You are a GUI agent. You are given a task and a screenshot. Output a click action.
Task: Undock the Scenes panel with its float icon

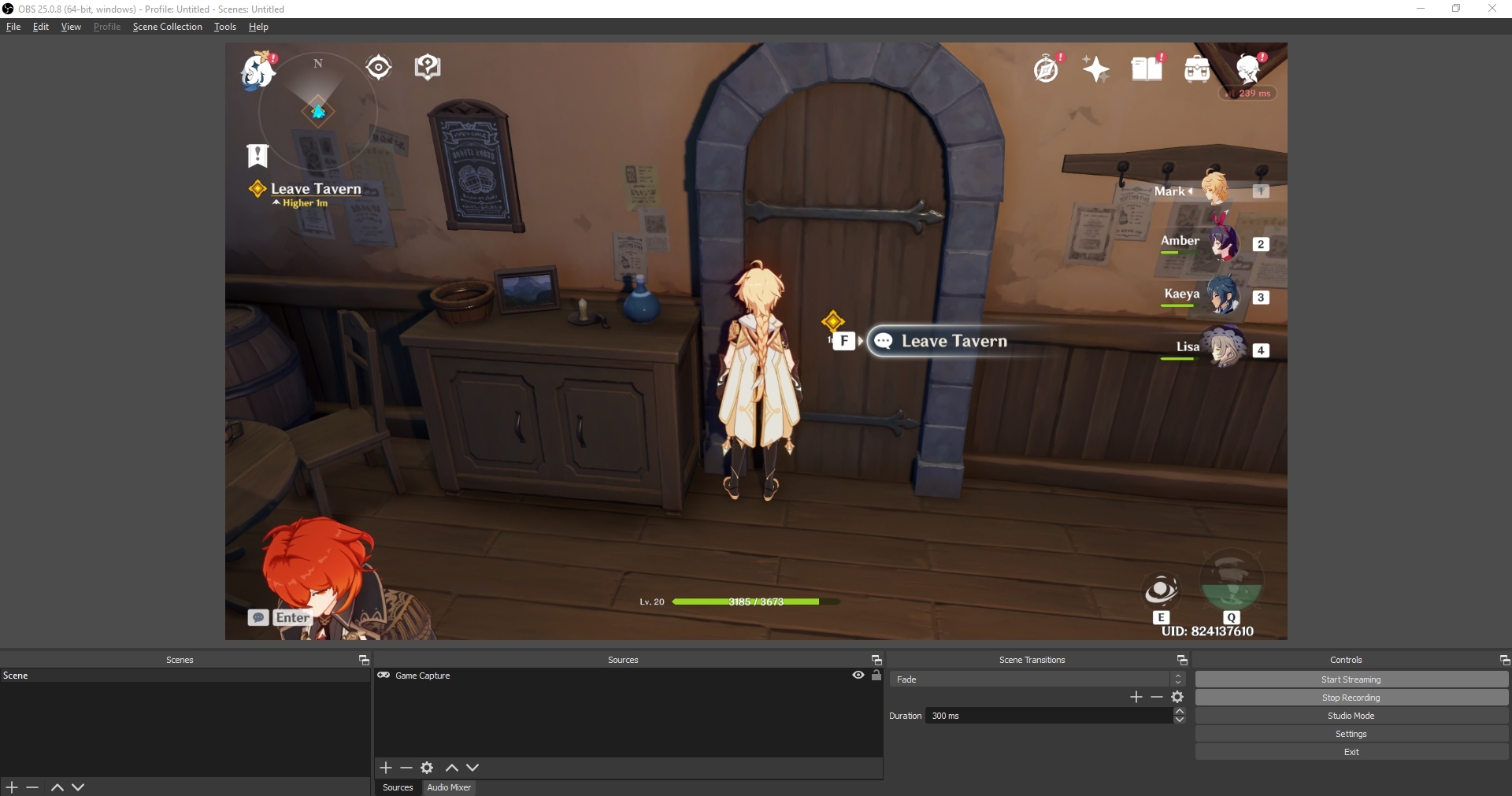[364, 660]
